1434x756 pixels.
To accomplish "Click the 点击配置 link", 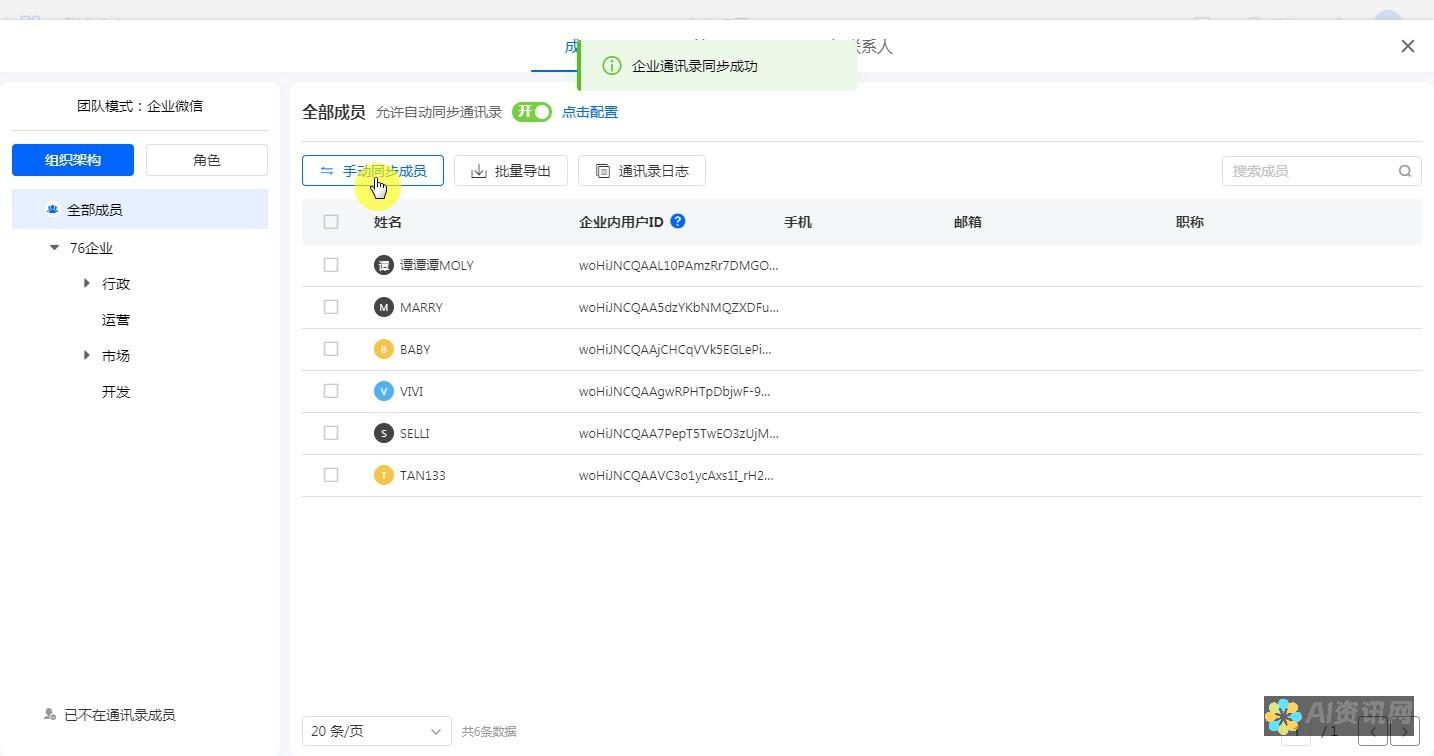I will click(590, 112).
